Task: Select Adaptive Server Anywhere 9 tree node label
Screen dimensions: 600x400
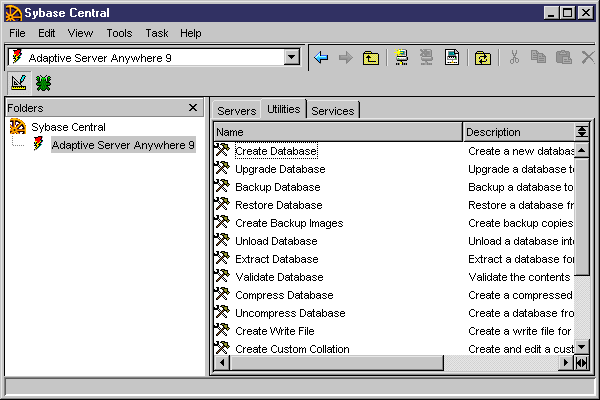Action: click(x=123, y=145)
